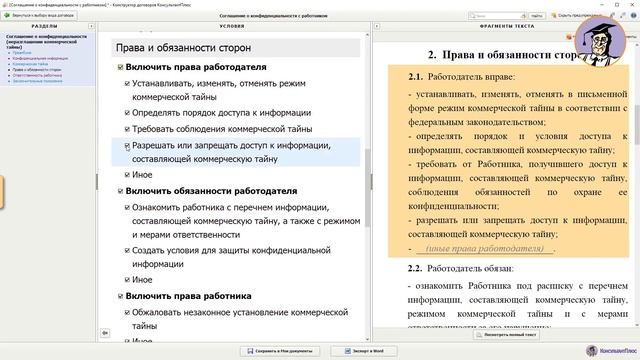Open section 'Права и обязанности сторон' in the Разделы list

[37, 70]
